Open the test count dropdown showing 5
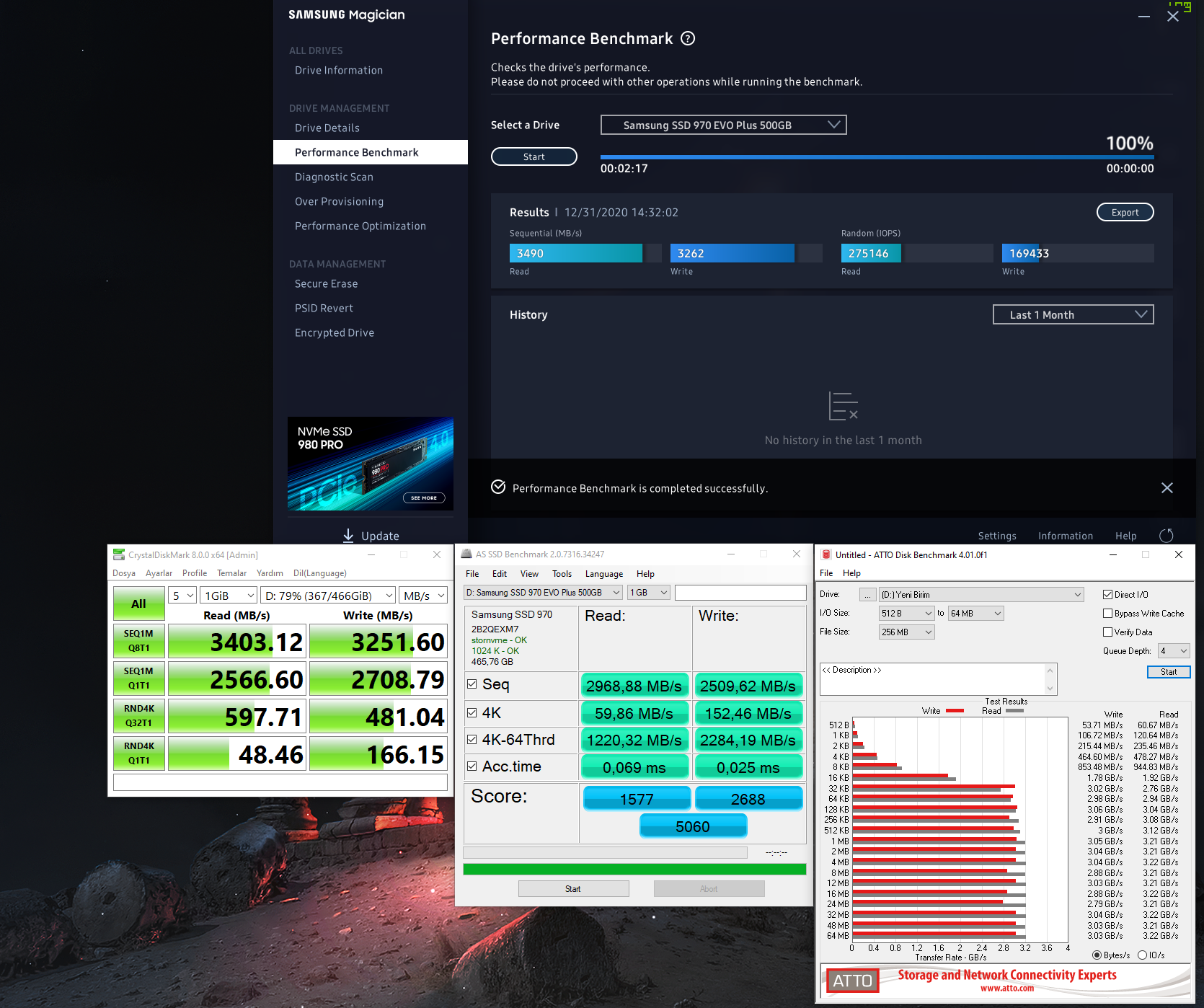 coord(182,596)
